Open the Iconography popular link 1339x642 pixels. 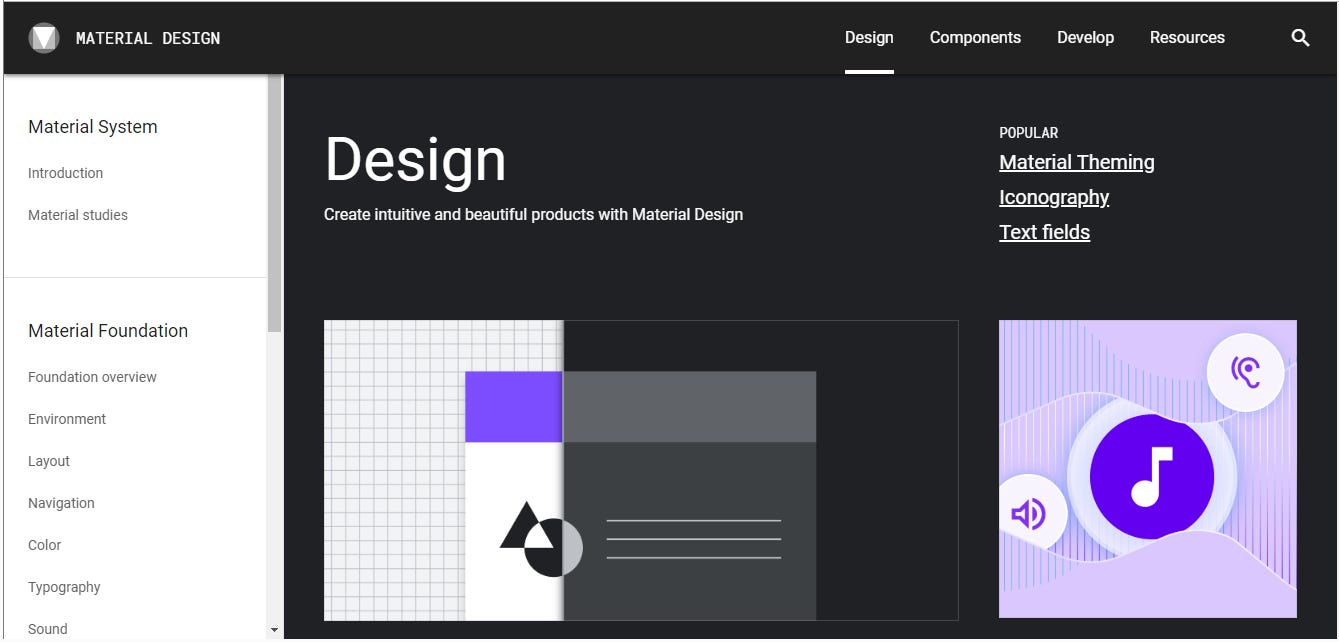tap(1054, 197)
